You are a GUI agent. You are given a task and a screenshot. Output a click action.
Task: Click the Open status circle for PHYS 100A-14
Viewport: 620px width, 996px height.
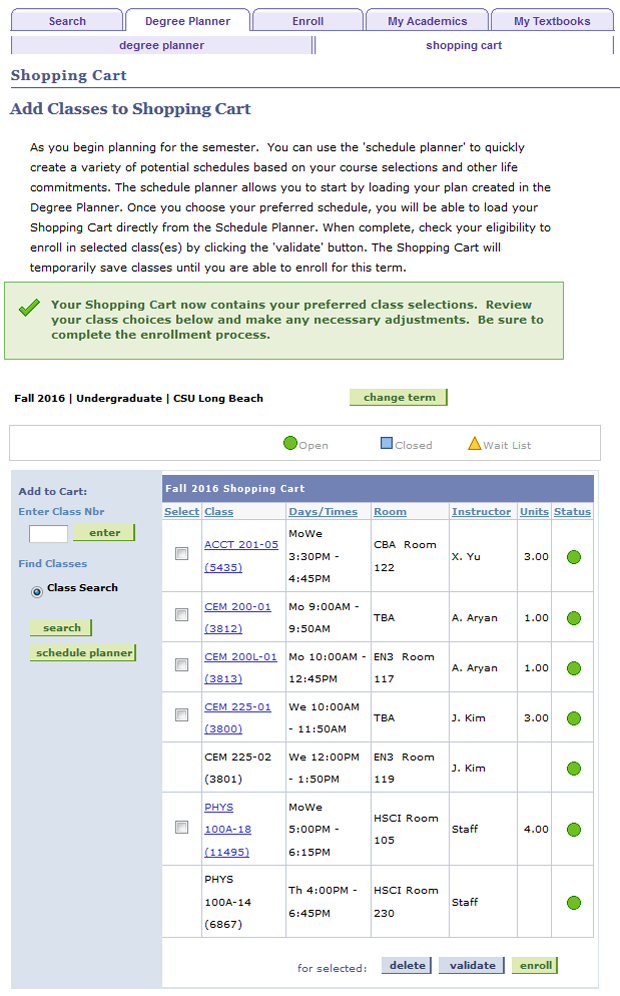click(x=574, y=902)
